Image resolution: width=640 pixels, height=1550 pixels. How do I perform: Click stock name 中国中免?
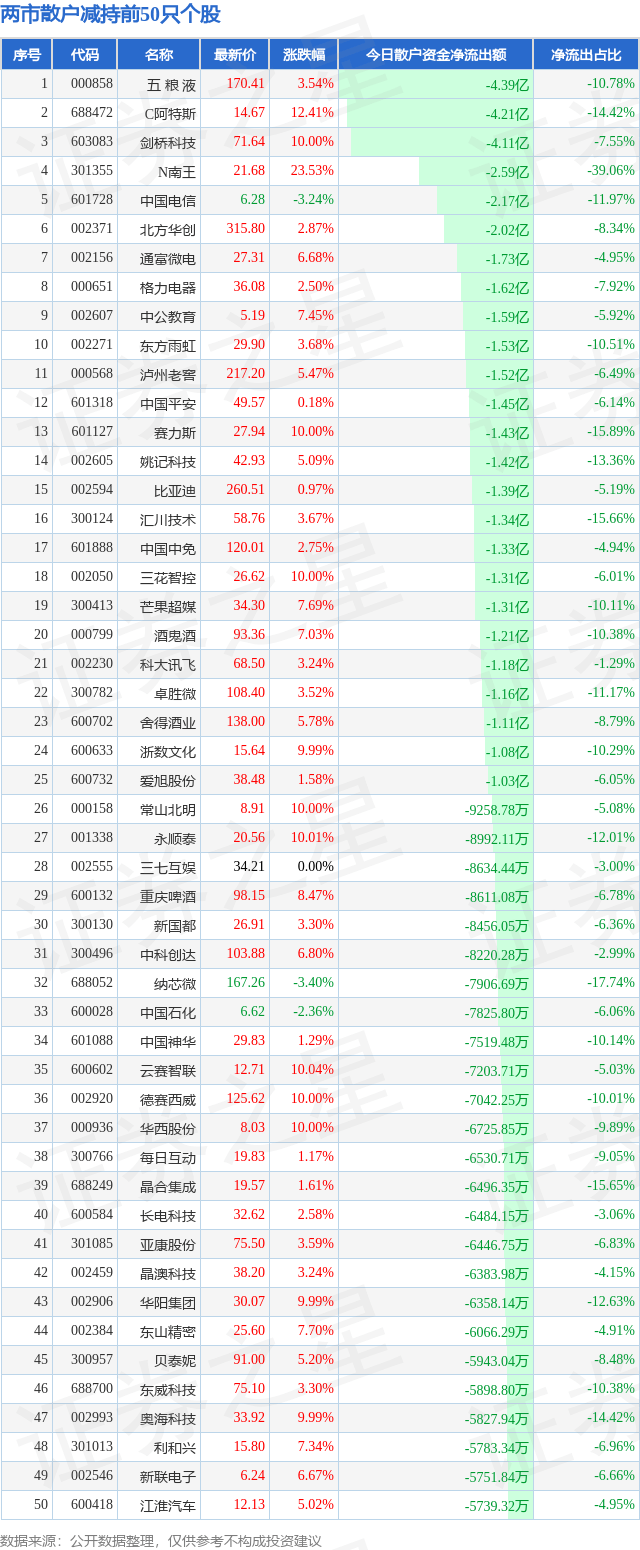click(168, 548)
